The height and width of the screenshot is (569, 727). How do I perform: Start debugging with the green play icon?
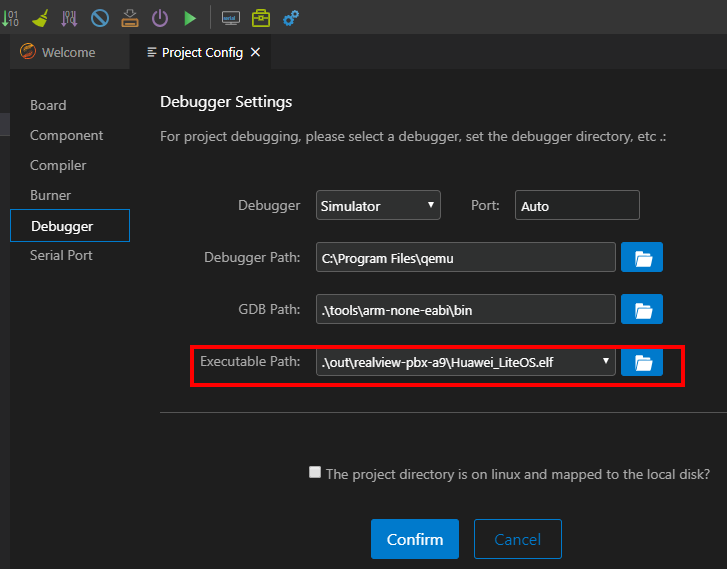pos(190,17)
